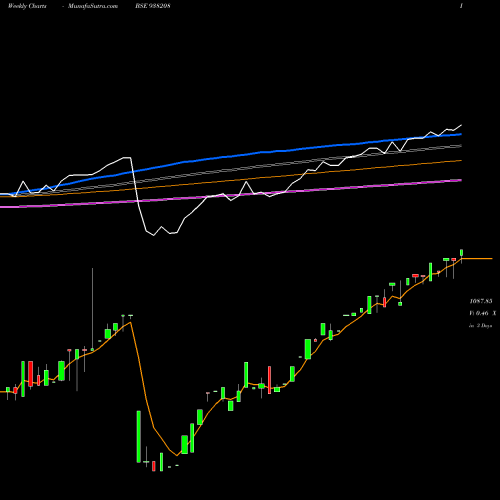Screen dimensions: 500x500
Task: Click the "in 2 Days" text
Action: coord(480,326)
